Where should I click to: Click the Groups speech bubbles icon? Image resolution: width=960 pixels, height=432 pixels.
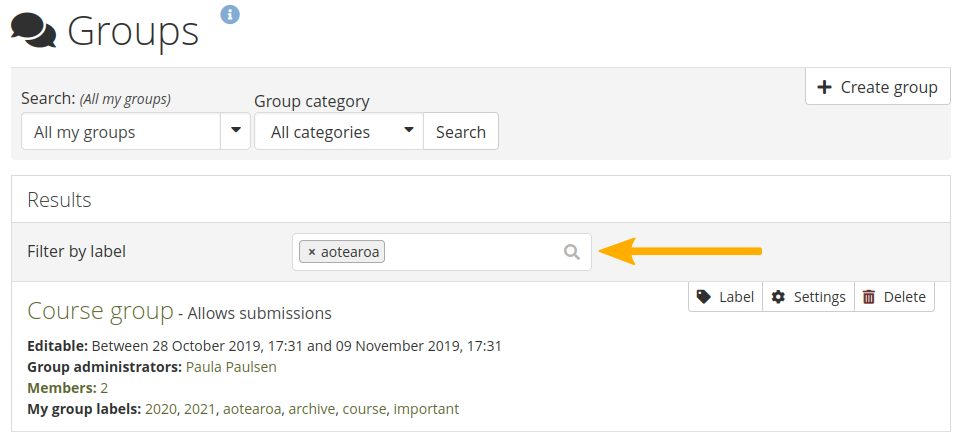[x=33, y=30]
